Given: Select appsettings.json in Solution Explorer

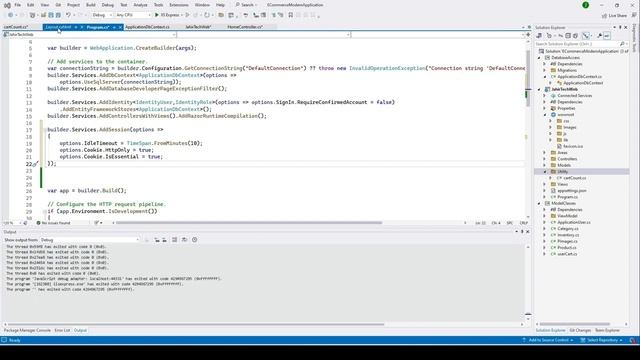Looking at the screenshot, I should (x=571, y=191).
